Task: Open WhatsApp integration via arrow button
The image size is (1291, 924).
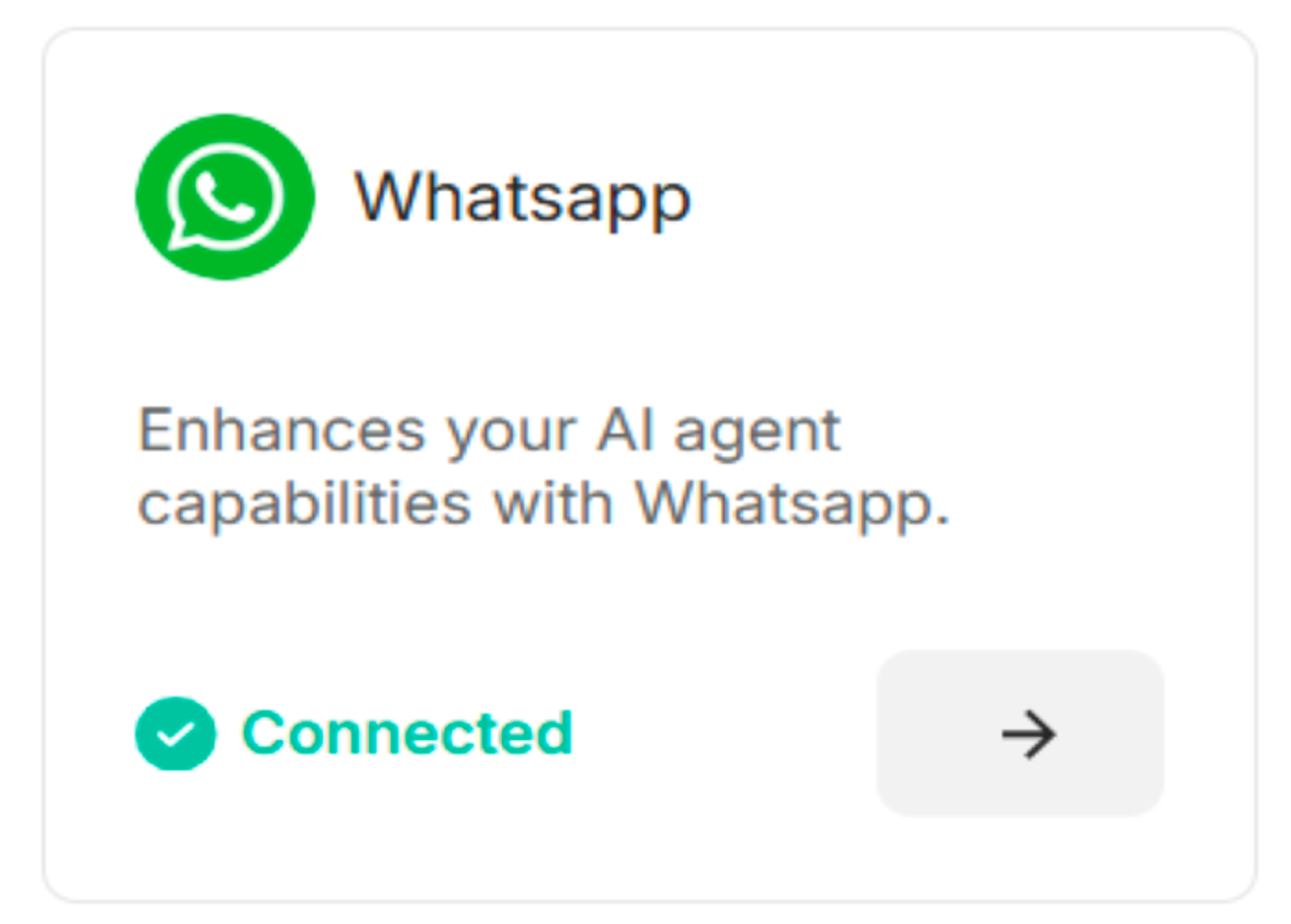Action: [1021, 733]
